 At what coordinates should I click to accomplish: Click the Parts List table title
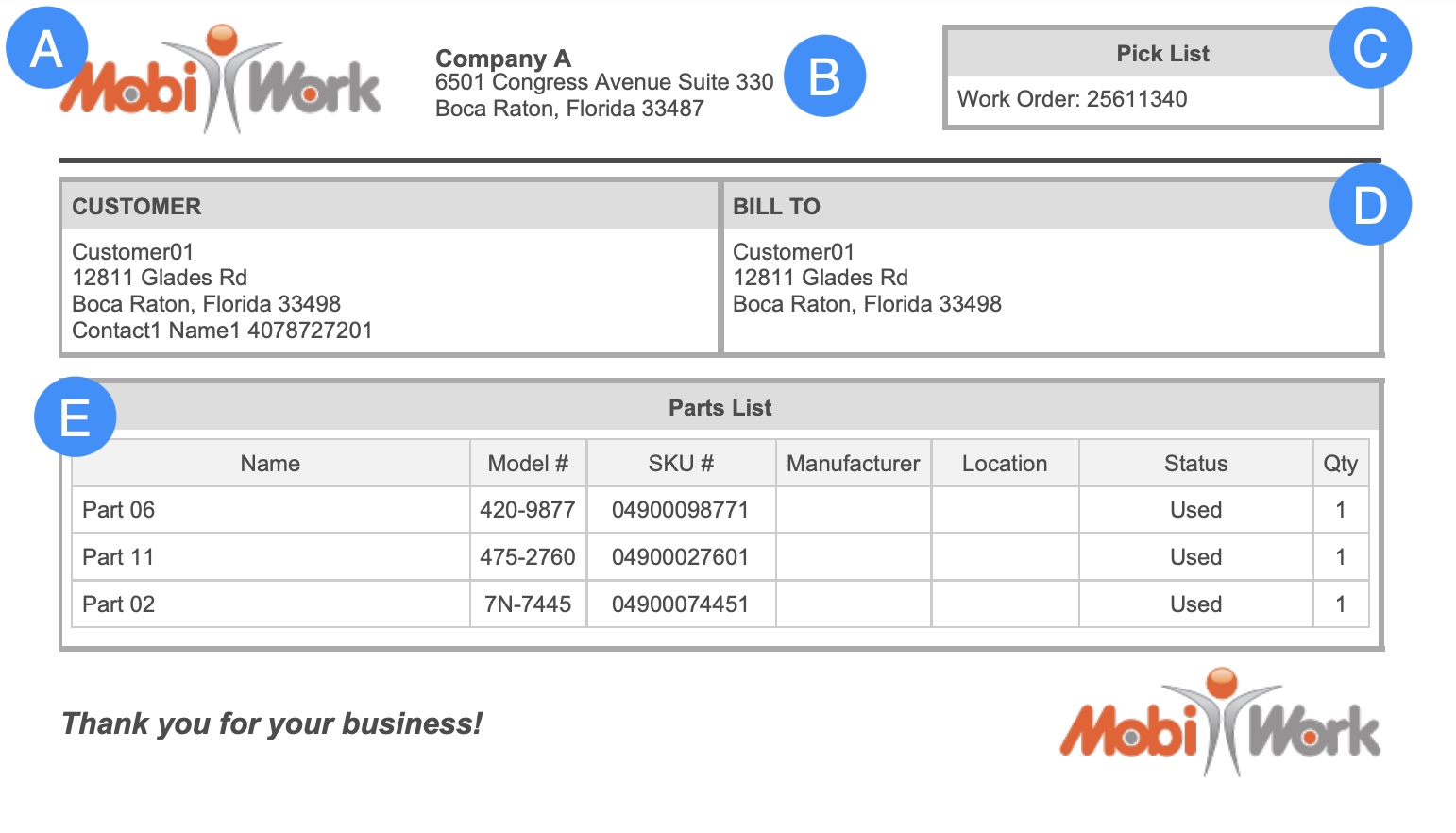coord(720,408)
